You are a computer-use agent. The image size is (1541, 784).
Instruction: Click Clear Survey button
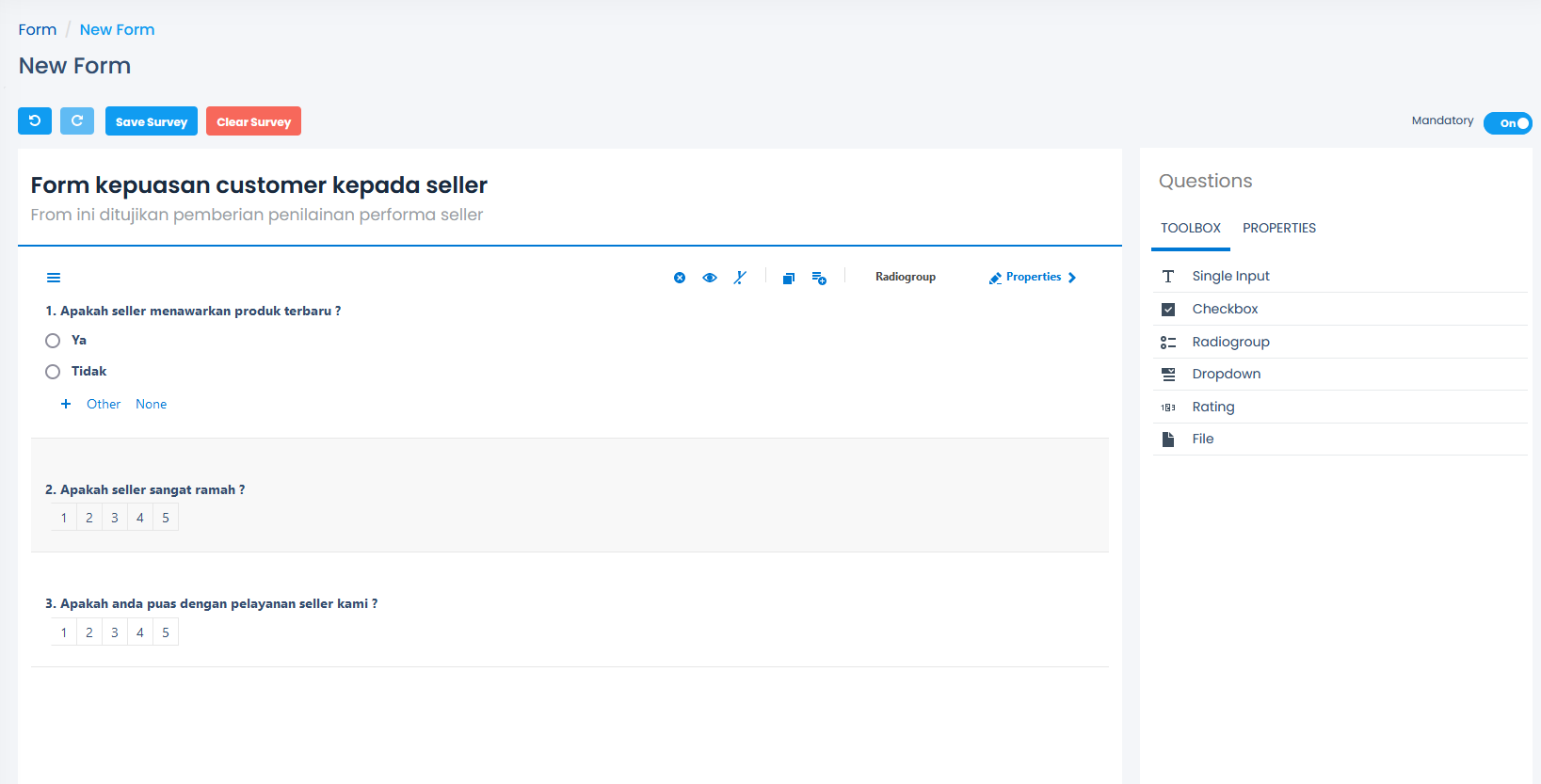click(253, 121)
